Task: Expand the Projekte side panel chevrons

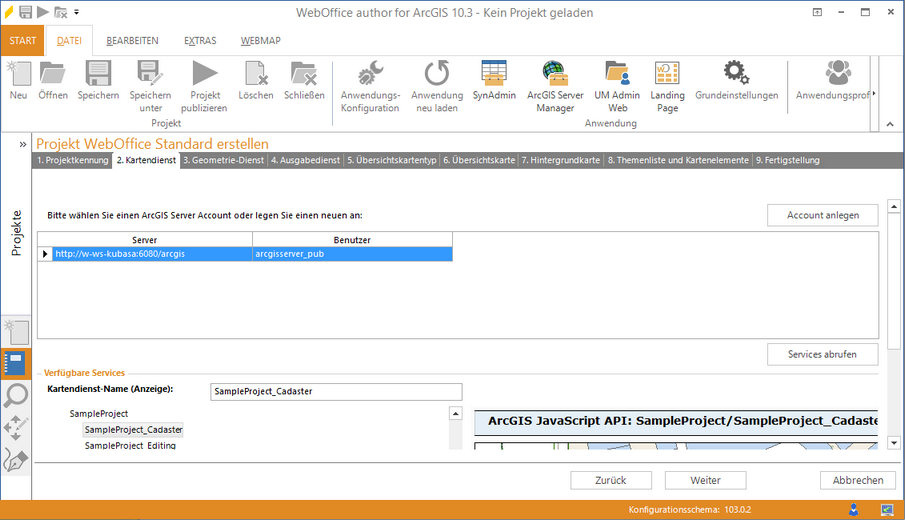Action: click(x=23, y=144)
